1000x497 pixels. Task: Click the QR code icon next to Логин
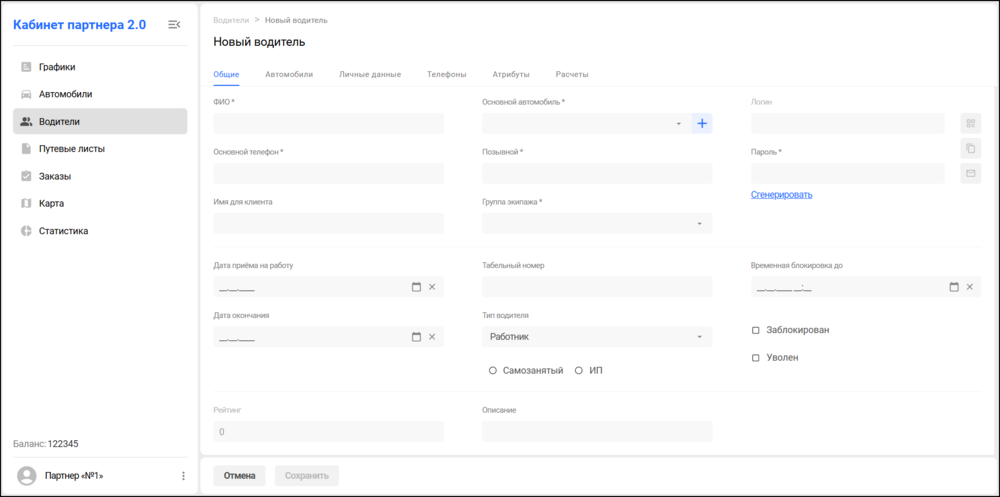click(x=971, y=123)
